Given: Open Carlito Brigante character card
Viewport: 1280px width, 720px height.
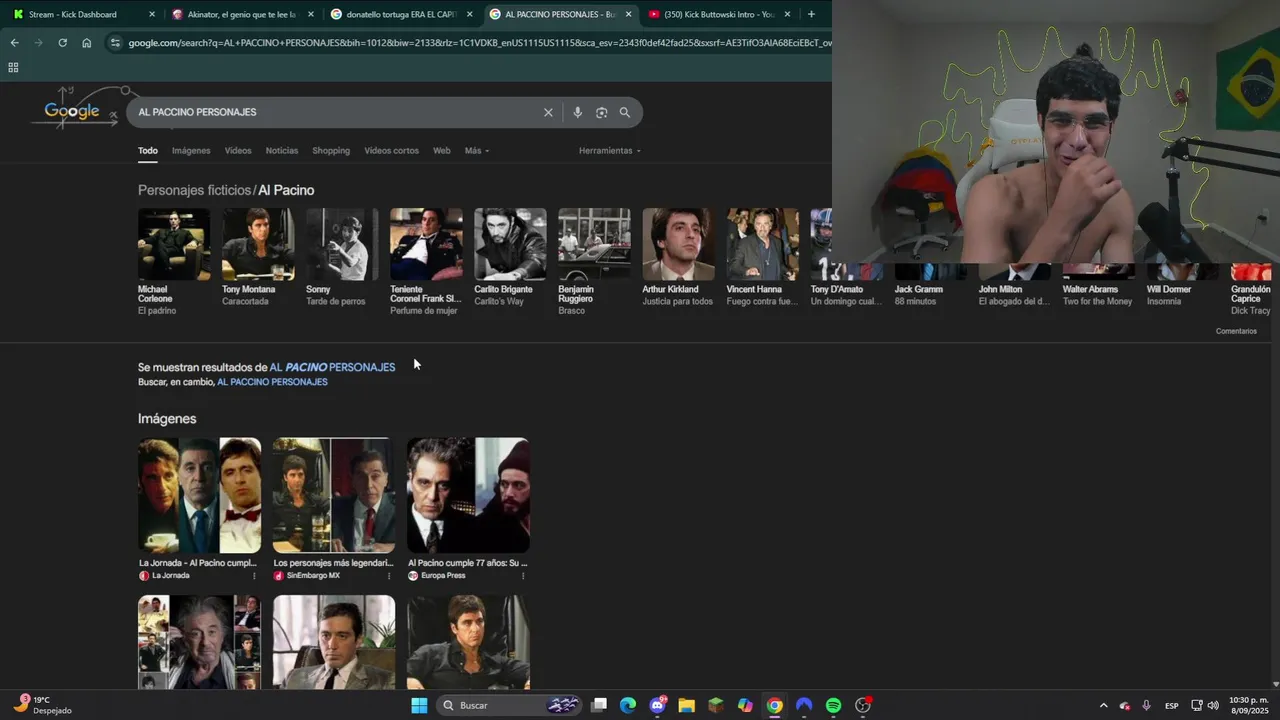Looking at the screenshot, I should pyautogui.click(x=510, y=257).
